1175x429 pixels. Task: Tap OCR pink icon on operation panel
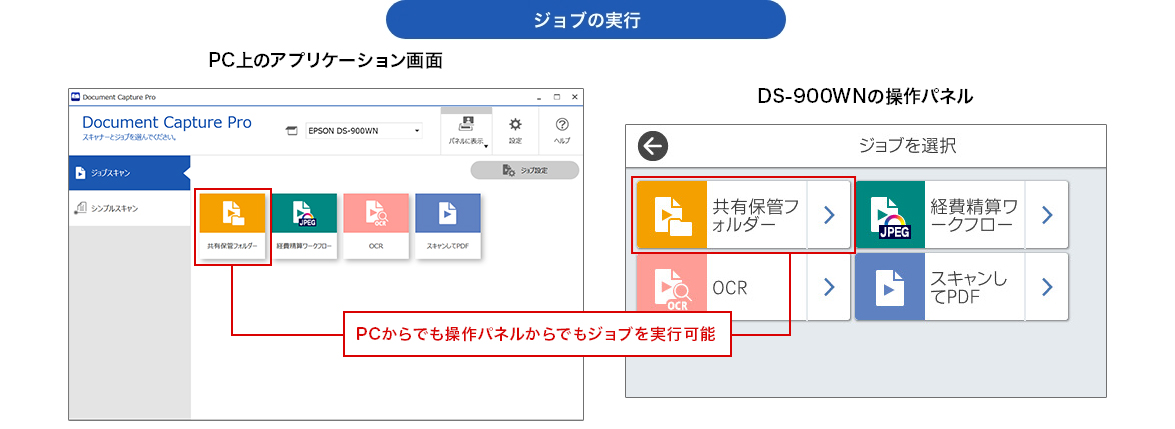(672, 286)
